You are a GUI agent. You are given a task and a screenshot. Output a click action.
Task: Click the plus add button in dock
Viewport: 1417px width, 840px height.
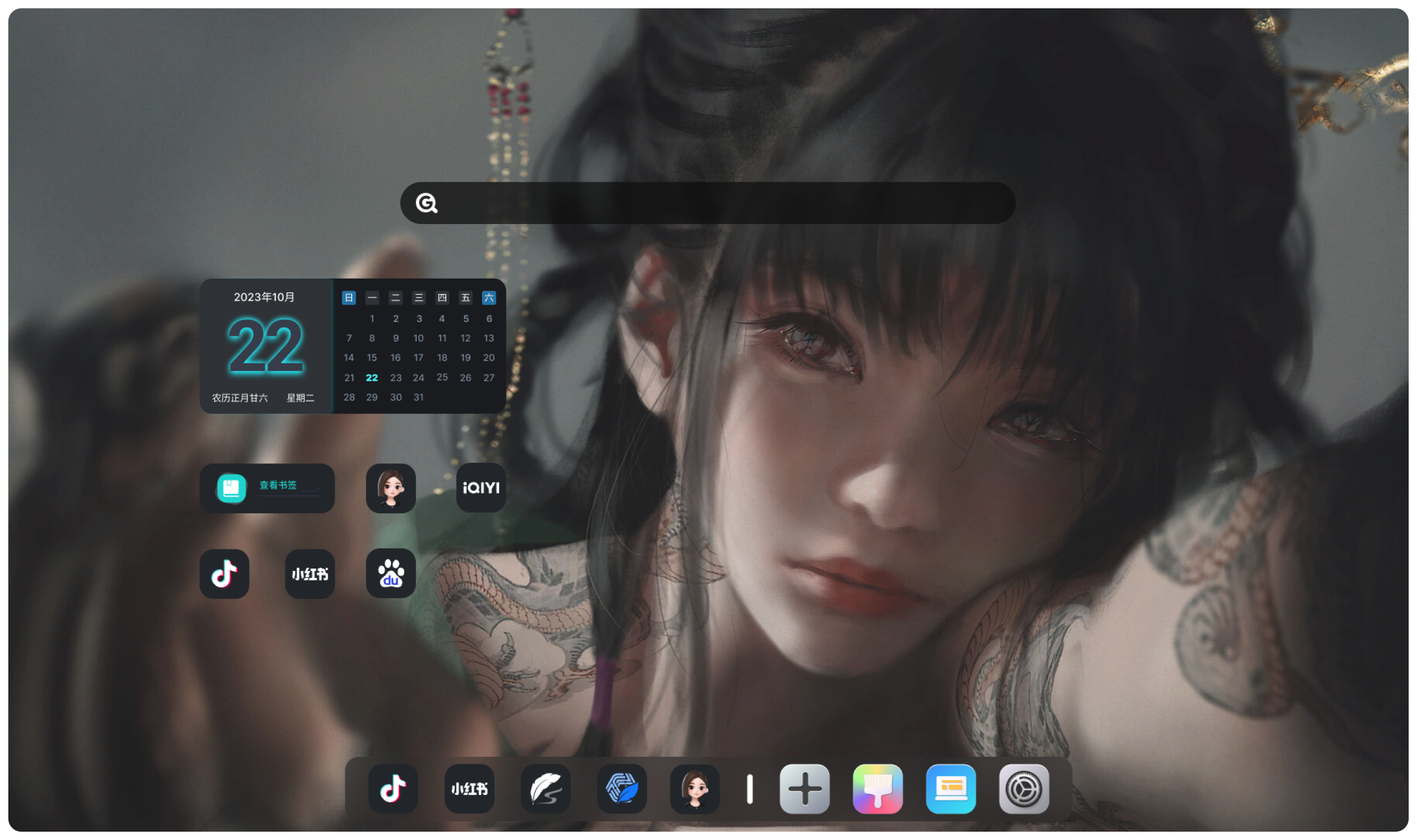(805, 789)
